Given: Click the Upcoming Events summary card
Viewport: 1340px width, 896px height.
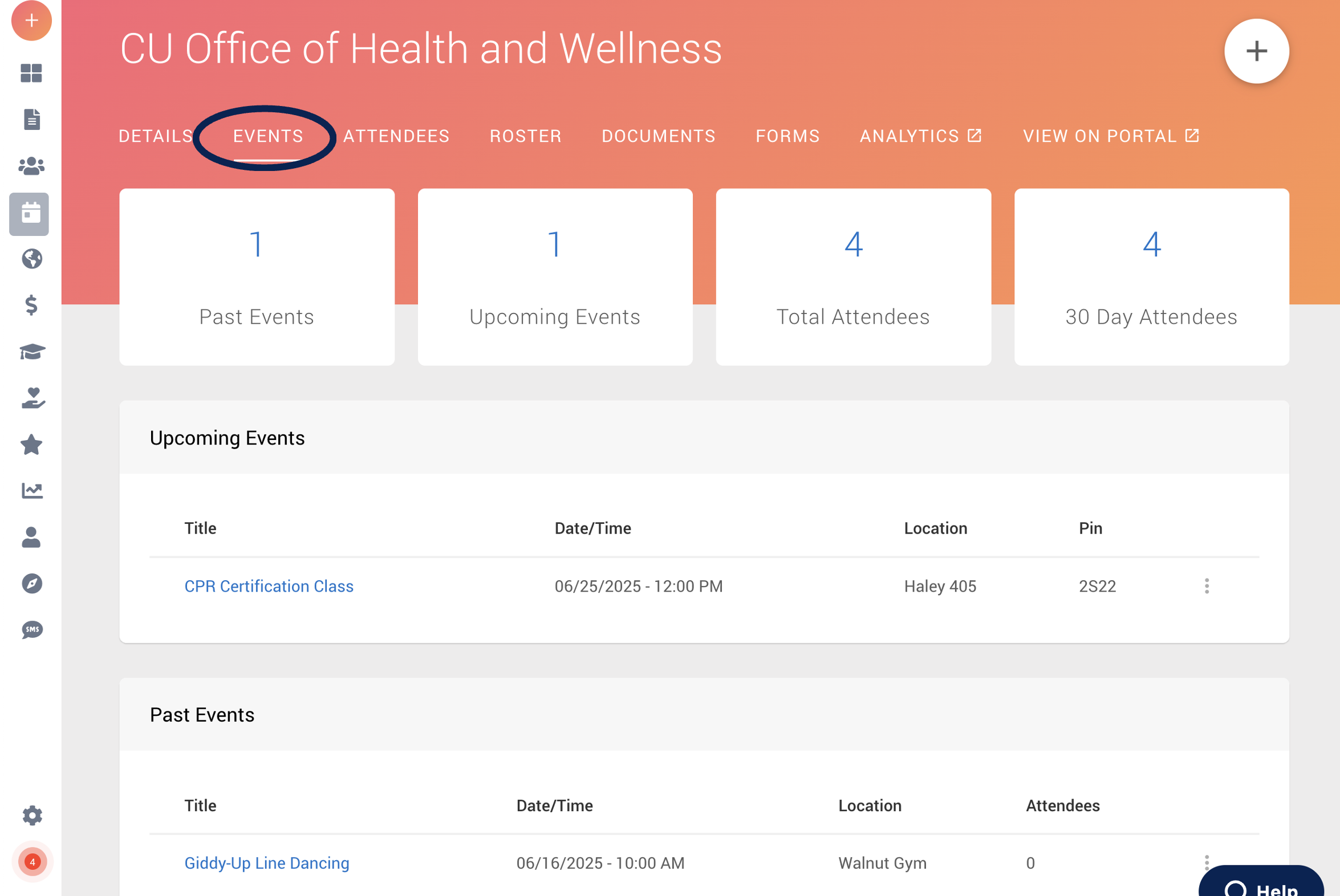Looking at the screenshot, I should pos(554,276).
